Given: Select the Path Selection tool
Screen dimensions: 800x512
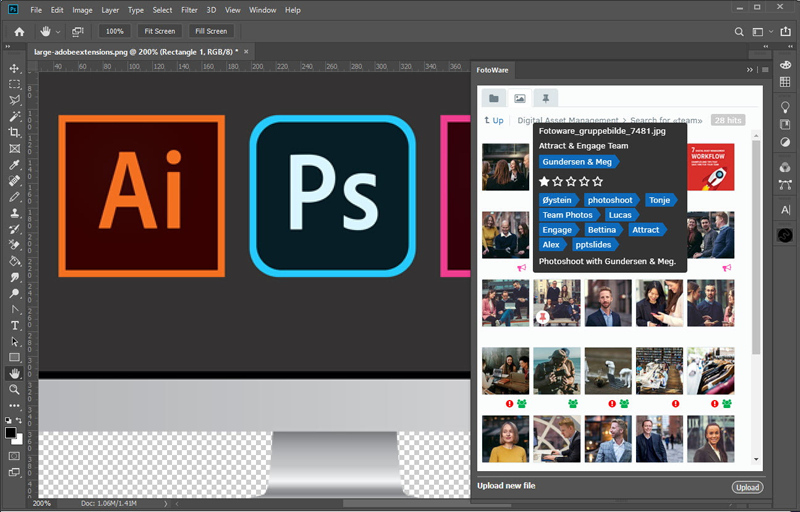Looking at the screenshot, I should (x=14, y=342).
